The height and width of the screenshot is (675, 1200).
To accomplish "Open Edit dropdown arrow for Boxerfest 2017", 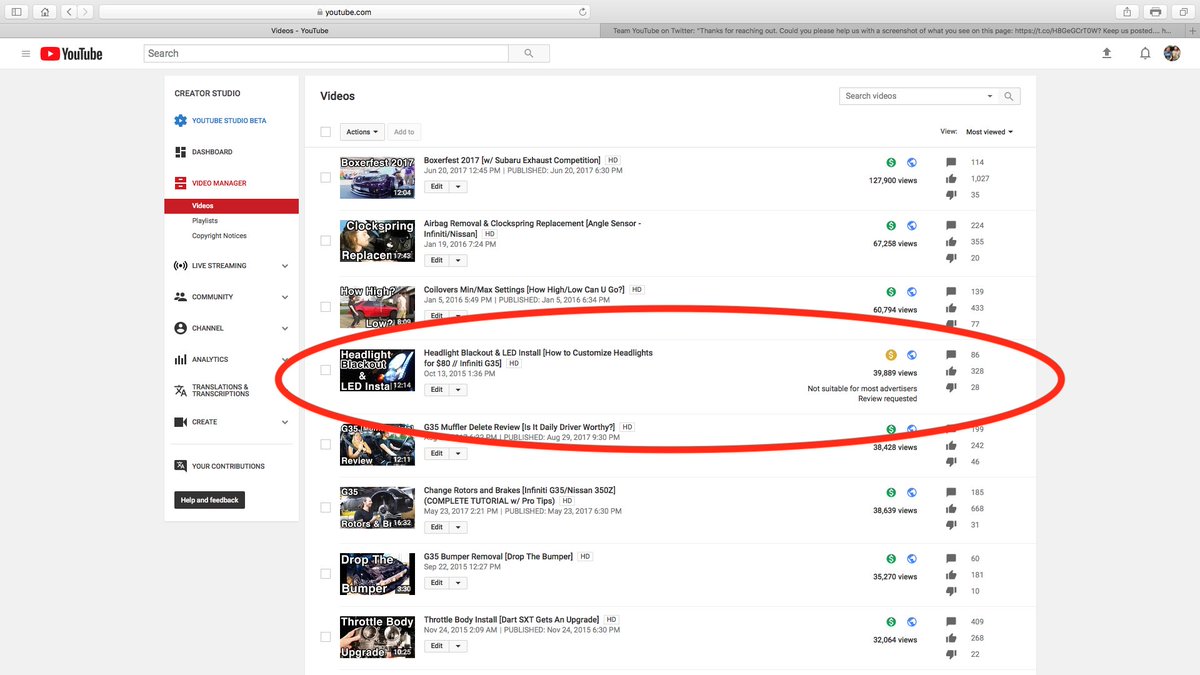I will (x=458, y=186).
